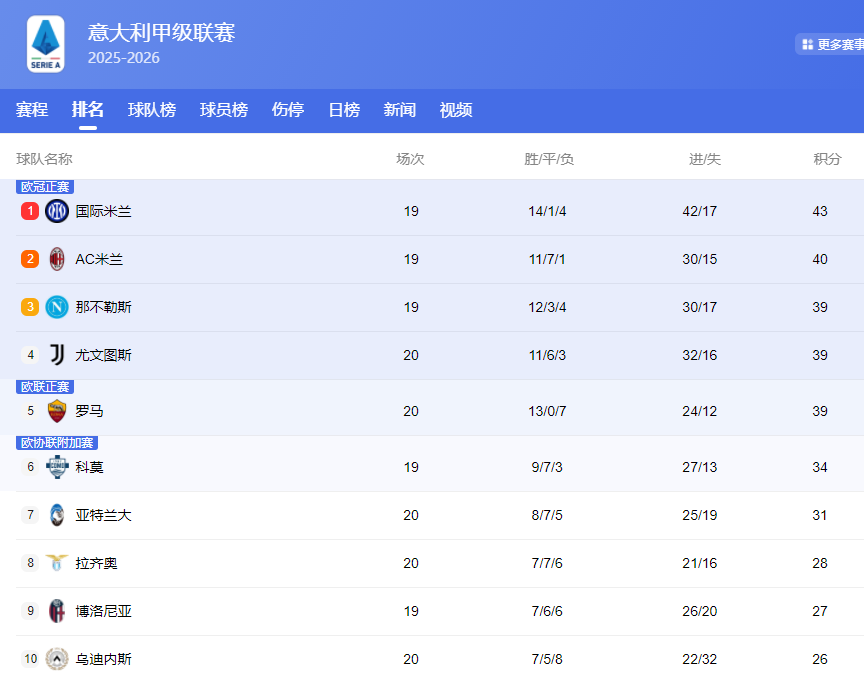This screenshot has height=680, width=864.
Task: Click record 11/7/1 for AC米兰
Action: pyautogui.click(x=547, y=259)
